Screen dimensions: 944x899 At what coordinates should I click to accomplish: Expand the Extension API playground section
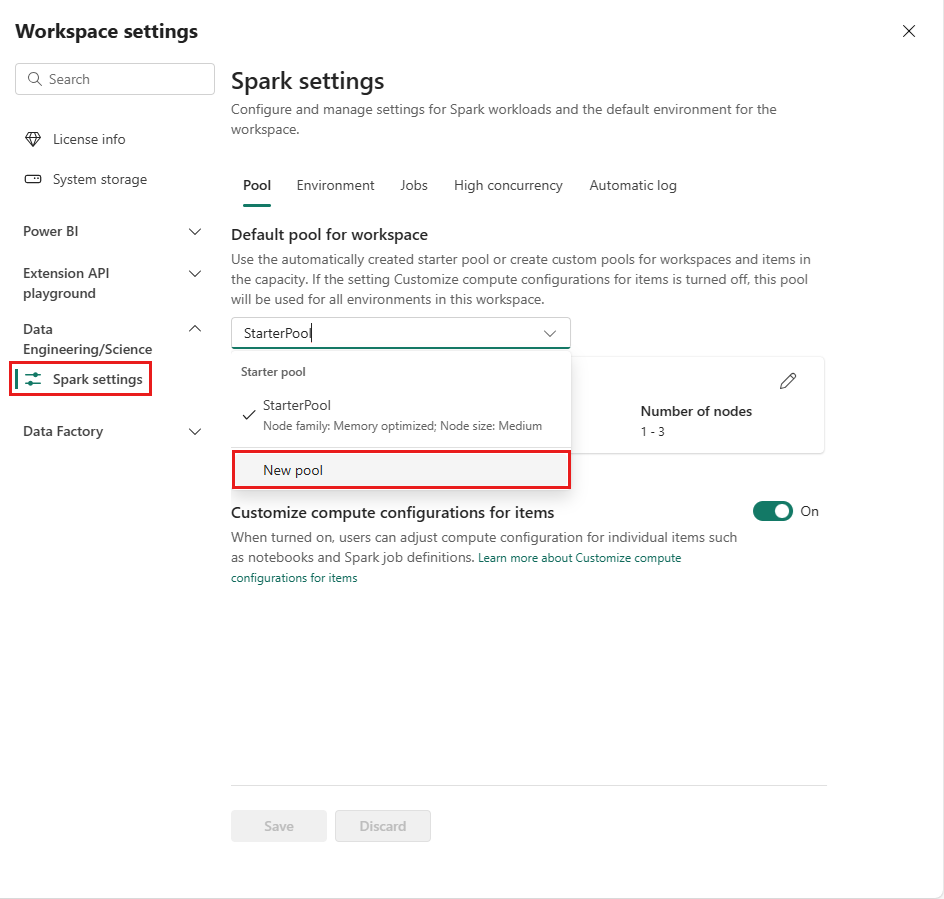click(194, 274)
